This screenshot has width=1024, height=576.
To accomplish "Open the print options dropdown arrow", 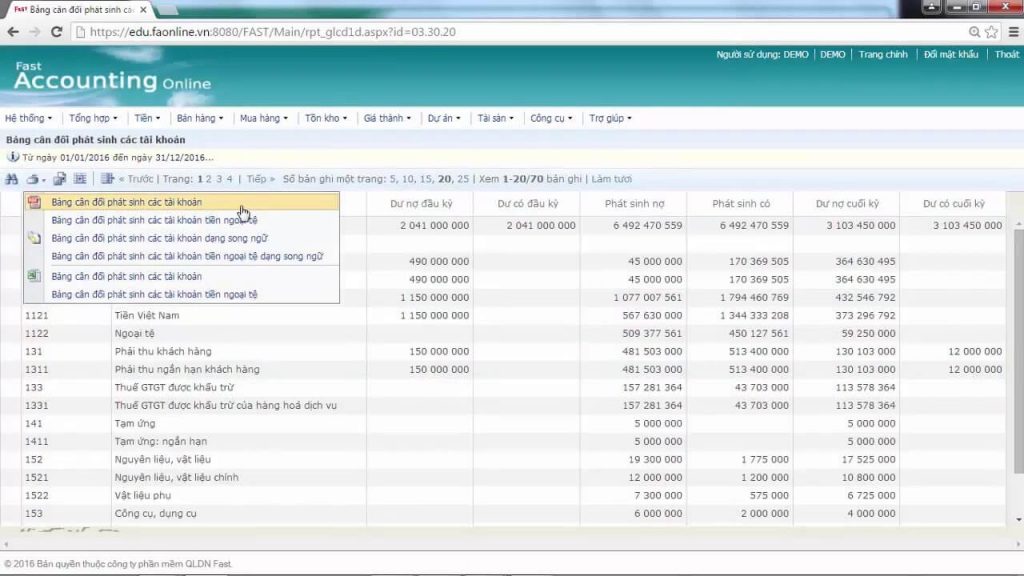I will pyautogui.click(x=44, y=180).
